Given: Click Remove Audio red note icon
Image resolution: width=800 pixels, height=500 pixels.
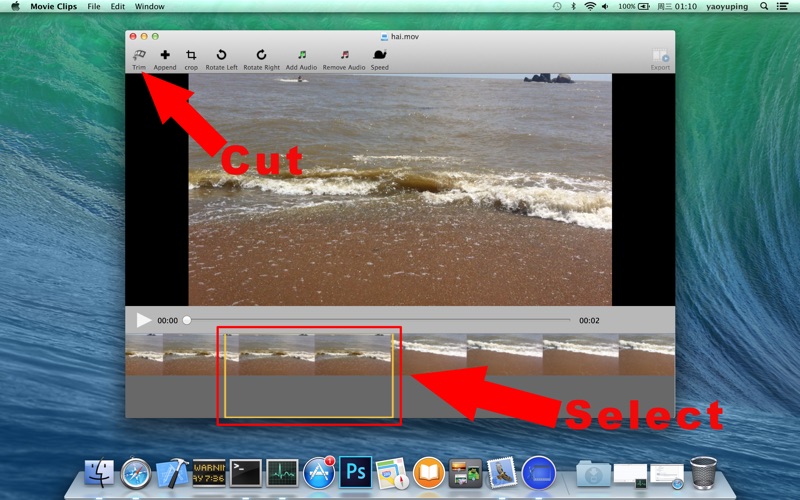Looking at the screenshot, I should pyautogui.click(x=345, y=55).
